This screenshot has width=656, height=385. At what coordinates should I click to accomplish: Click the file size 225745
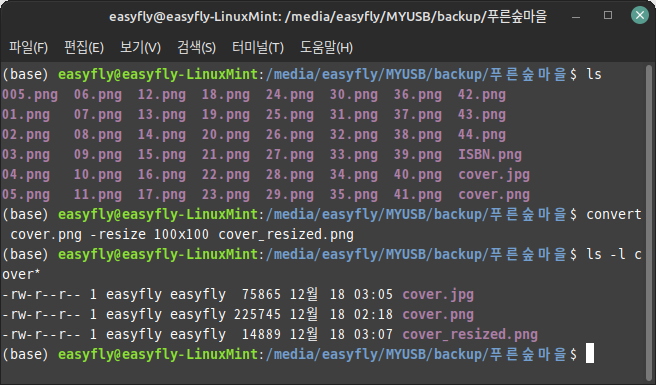pyautogui.click(x=258, y=315)
